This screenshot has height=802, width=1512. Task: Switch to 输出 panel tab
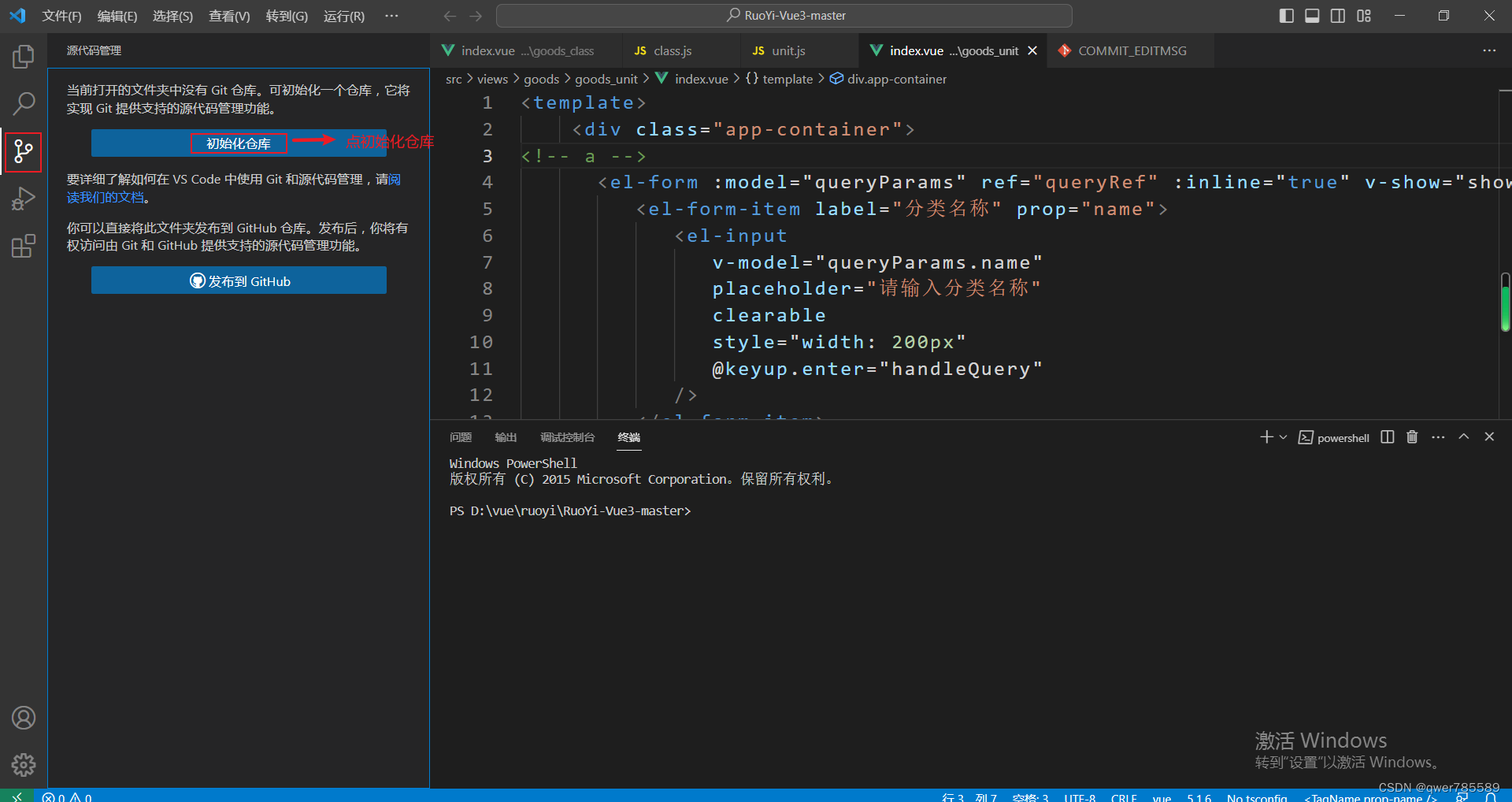coord(506,437)
